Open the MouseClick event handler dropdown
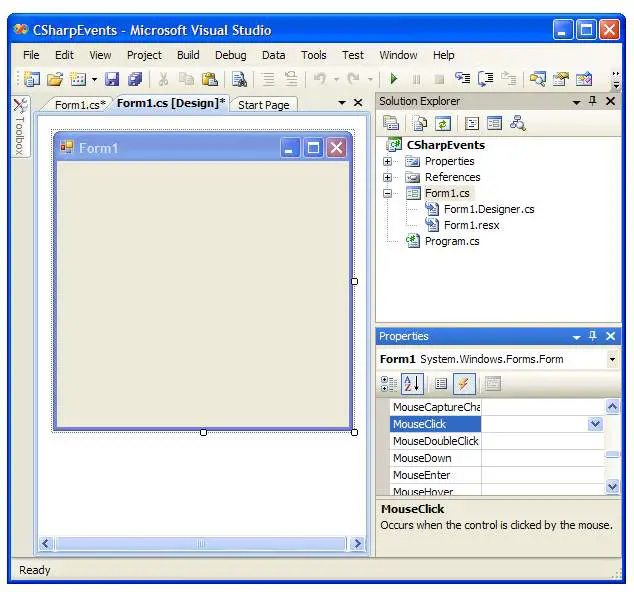The width and height of the screenshot is (634, 592). click(595, 424)
